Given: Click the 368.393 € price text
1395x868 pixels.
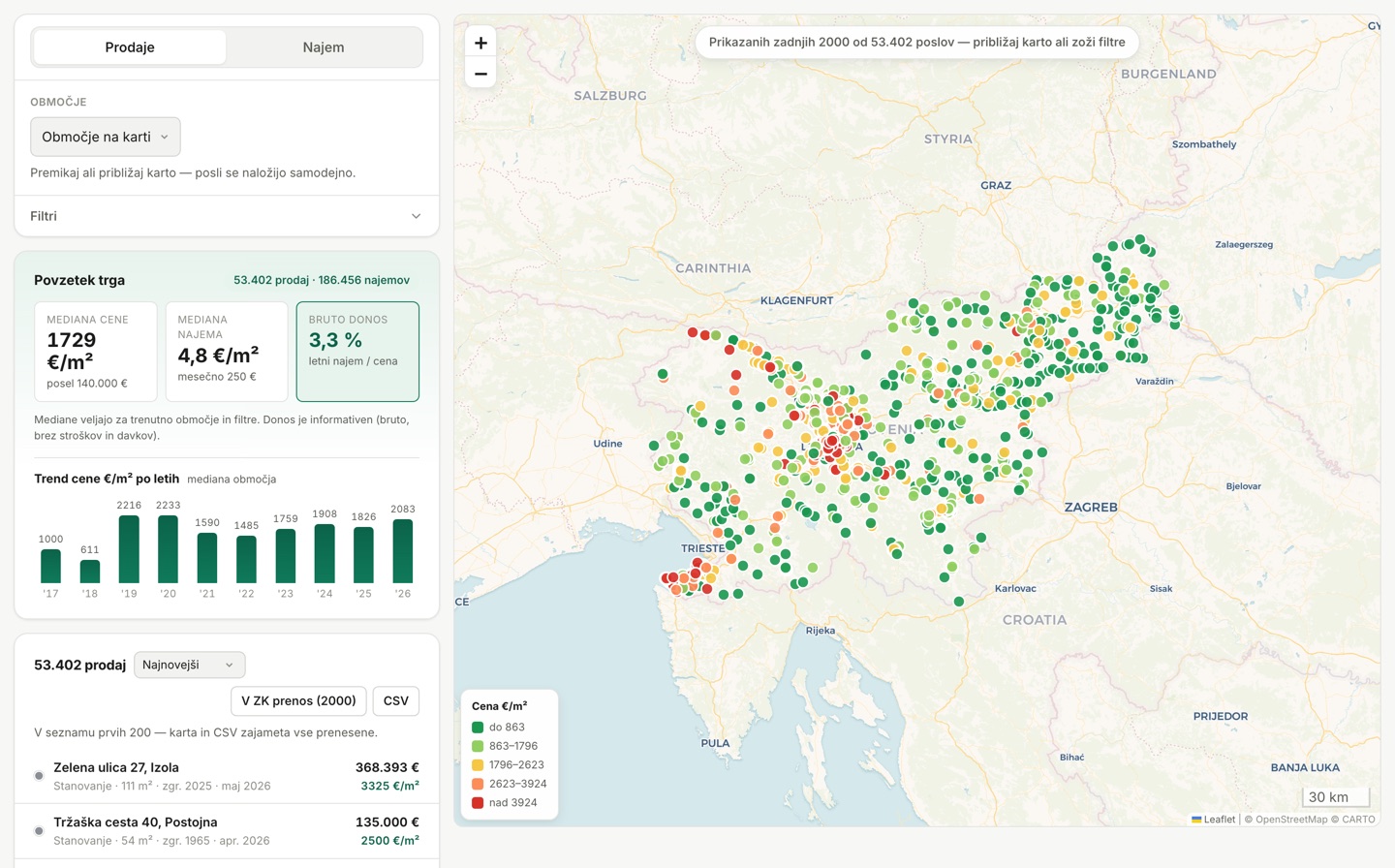Looking at the screenshot, I should [x=387, y=767].
